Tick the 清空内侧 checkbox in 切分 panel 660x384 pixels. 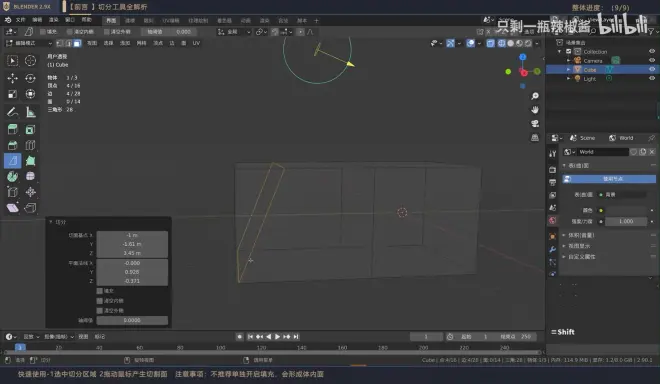tap(100, 301)
